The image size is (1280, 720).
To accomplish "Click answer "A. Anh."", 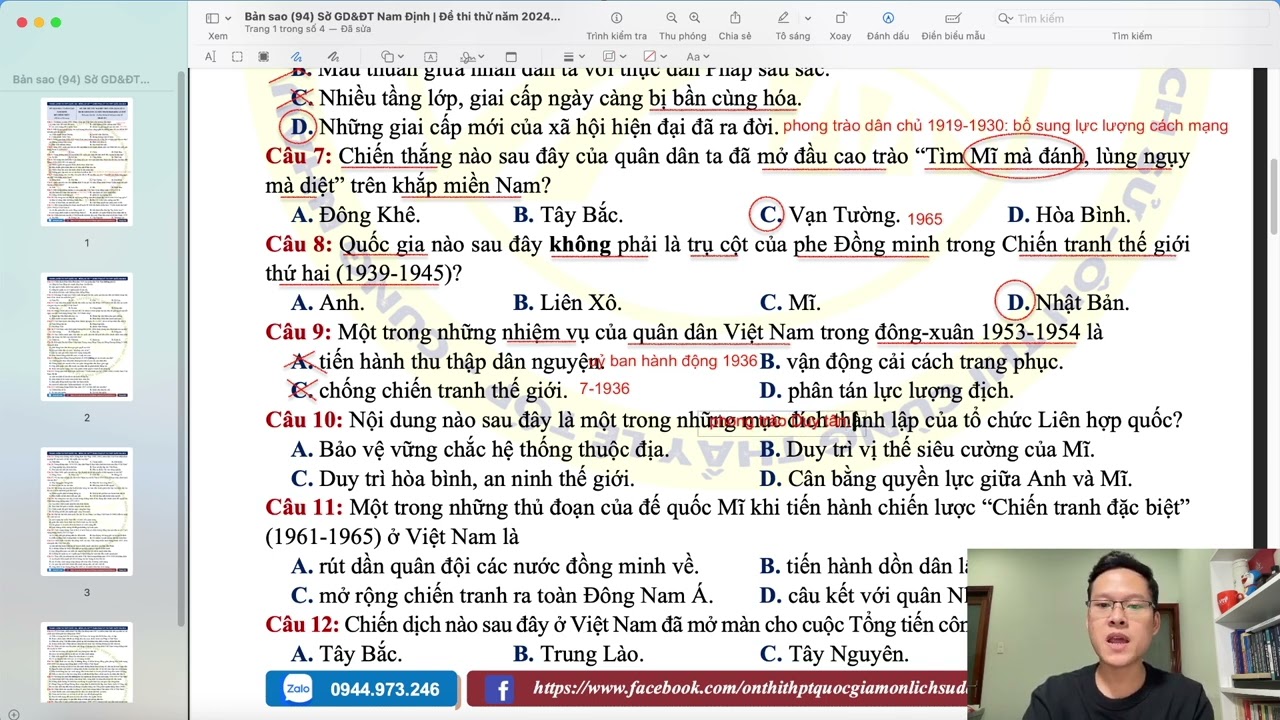I will point(328,303).
